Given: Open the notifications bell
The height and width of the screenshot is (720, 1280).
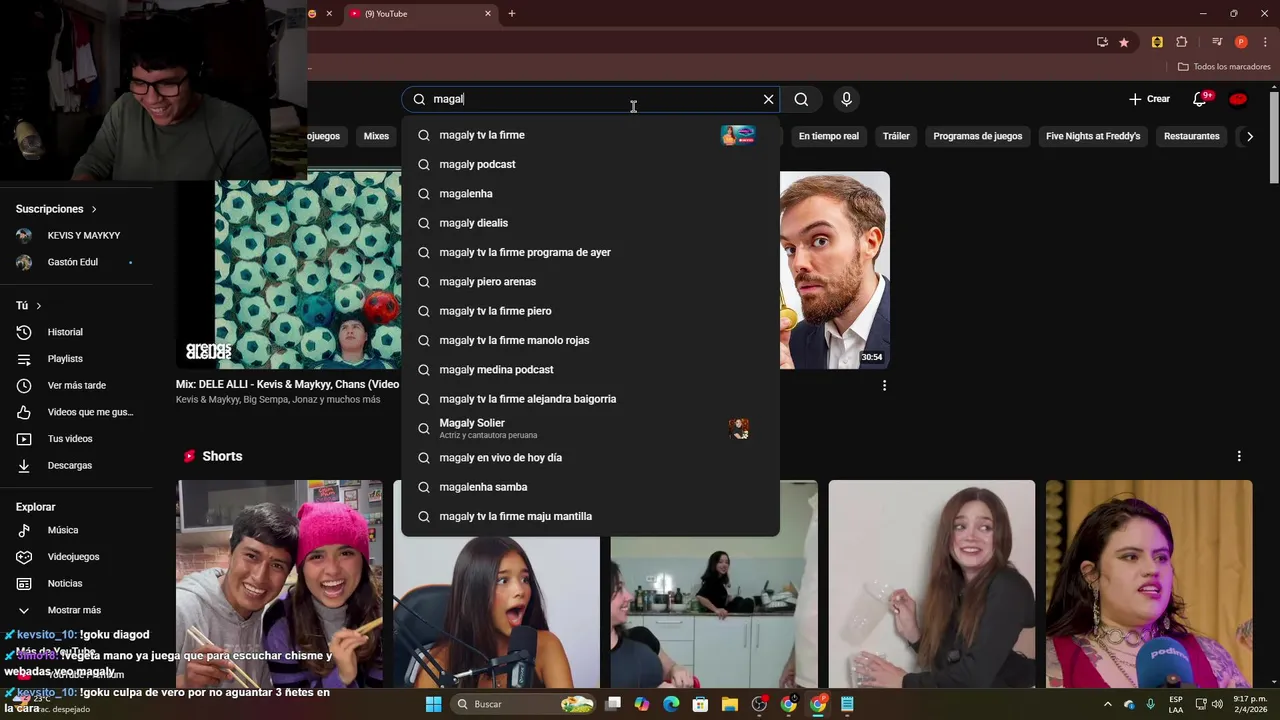Looking at the screenshot, I should [x=1200, y=99].
